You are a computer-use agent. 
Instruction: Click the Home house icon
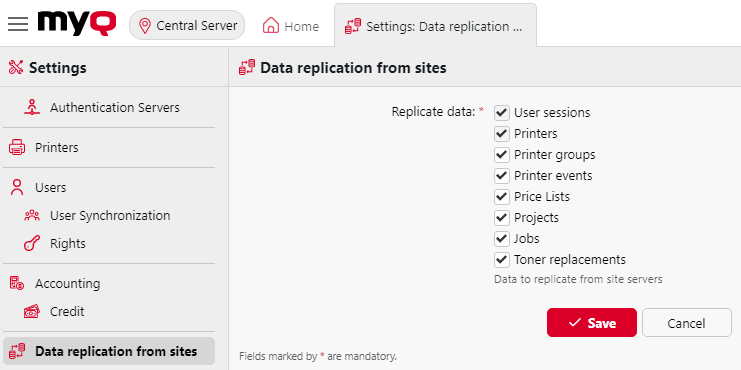tap(271, 26)
